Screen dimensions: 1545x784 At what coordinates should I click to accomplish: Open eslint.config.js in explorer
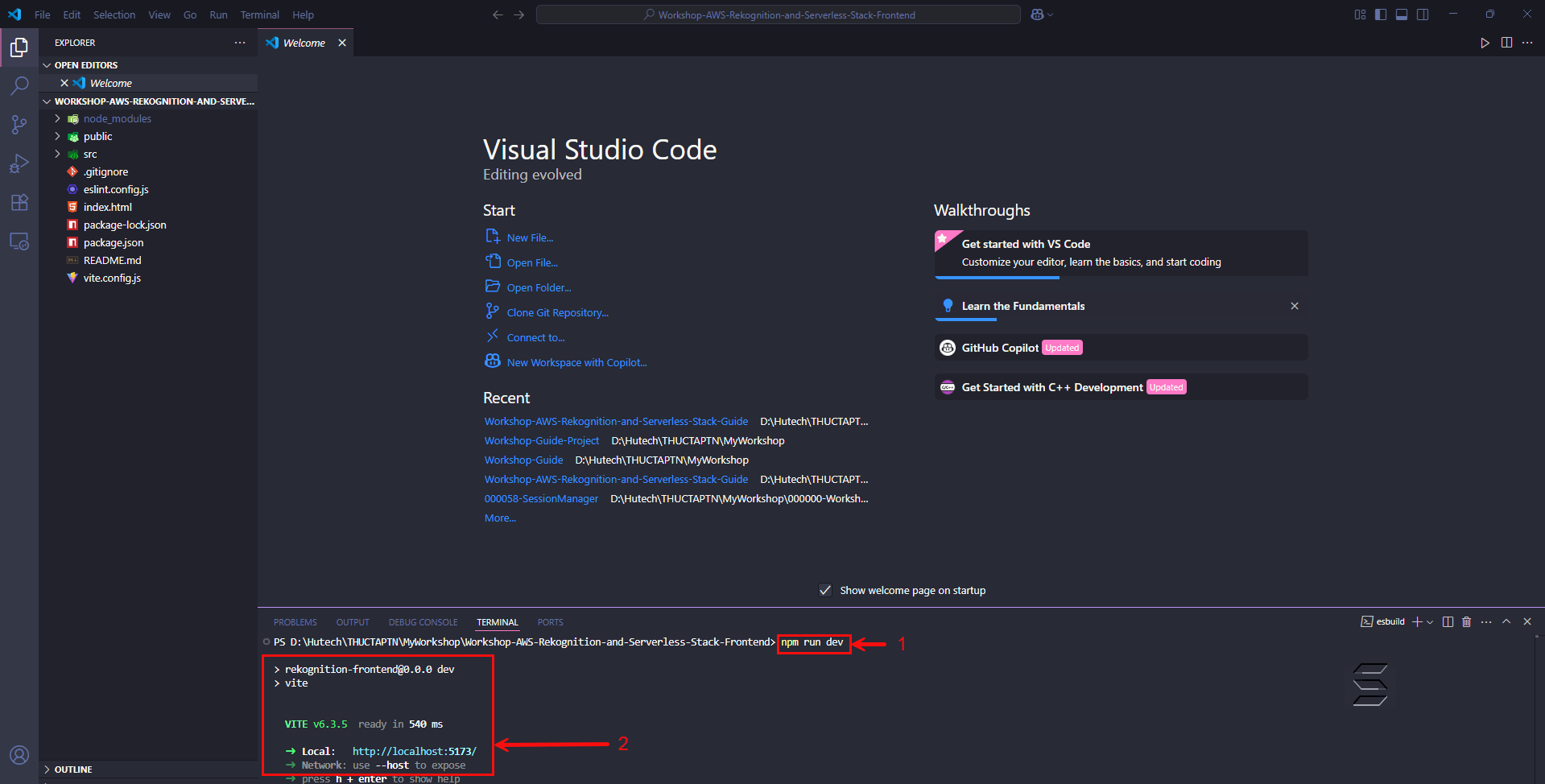point(116,189)
